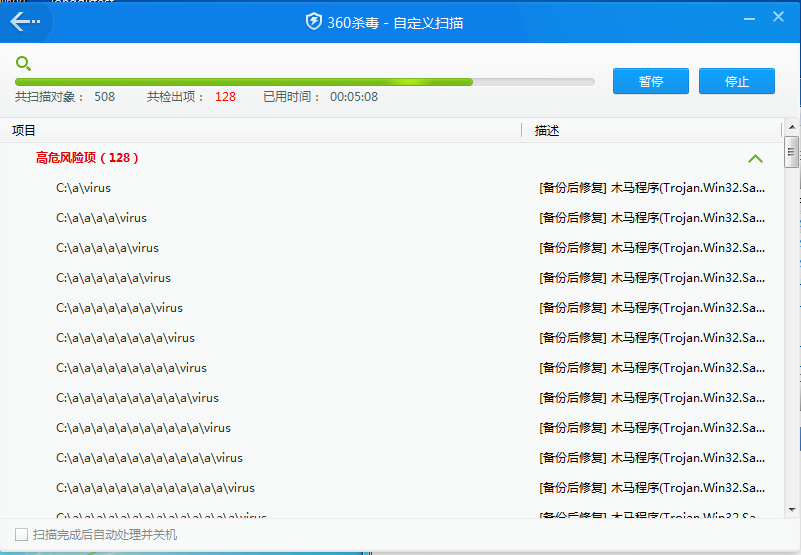Select row C:\a\a\a\a\a\a\a\a\a\a\a\a\virus
The width and height of the screenshot is (801, 555).
[x=391, y=457]
